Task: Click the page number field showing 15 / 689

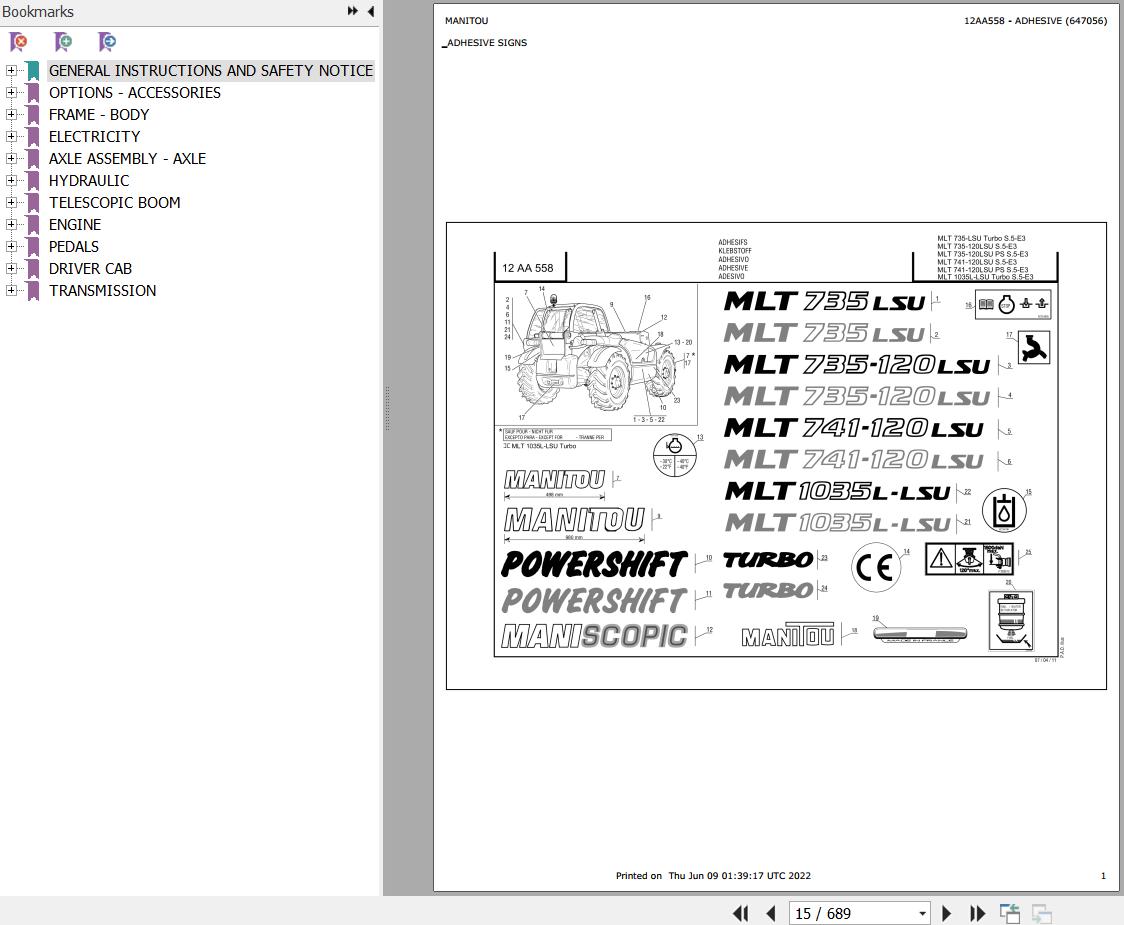Action: pyautogui.click(x=852, y=914)
